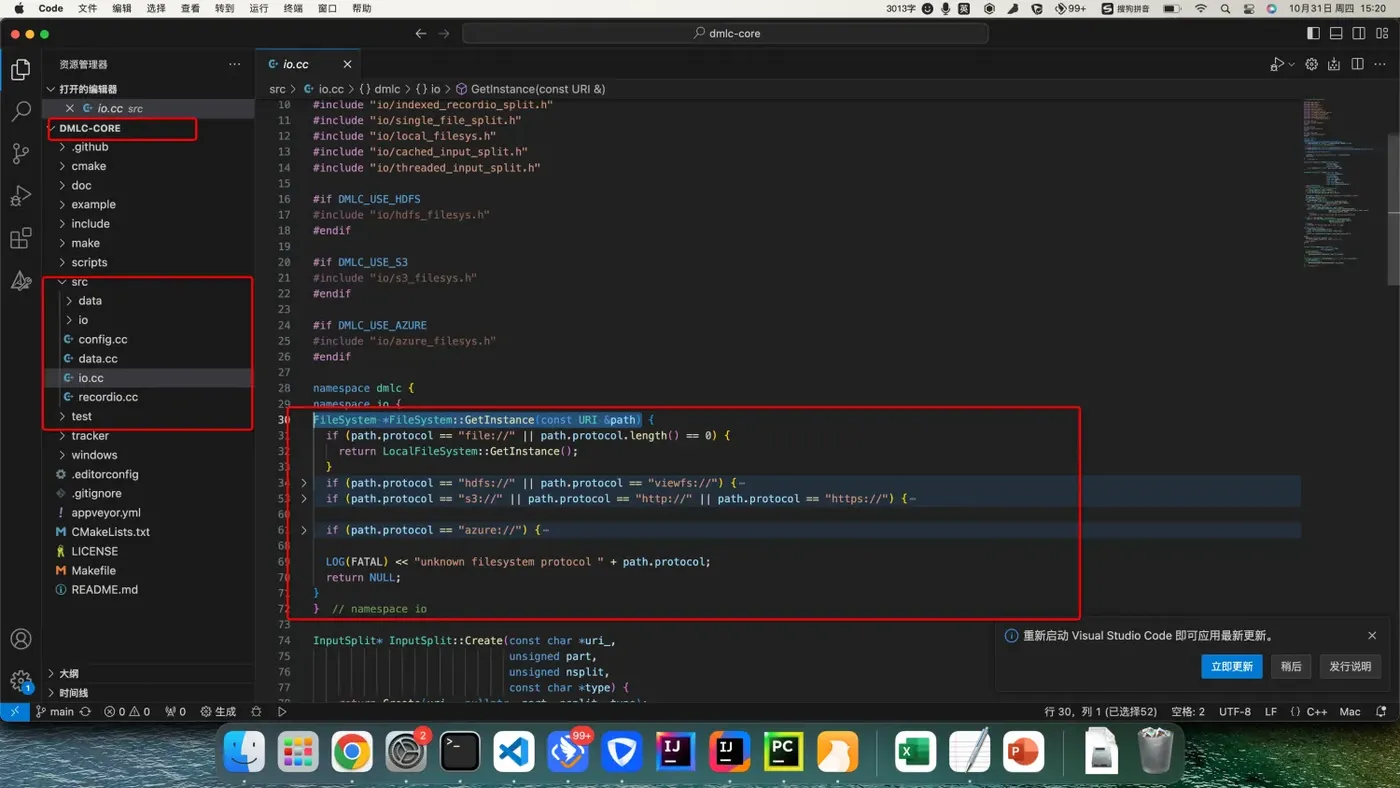Open the Accounts menu icon
Viewport: 1400px width, 788px height.
click(20, 639)
